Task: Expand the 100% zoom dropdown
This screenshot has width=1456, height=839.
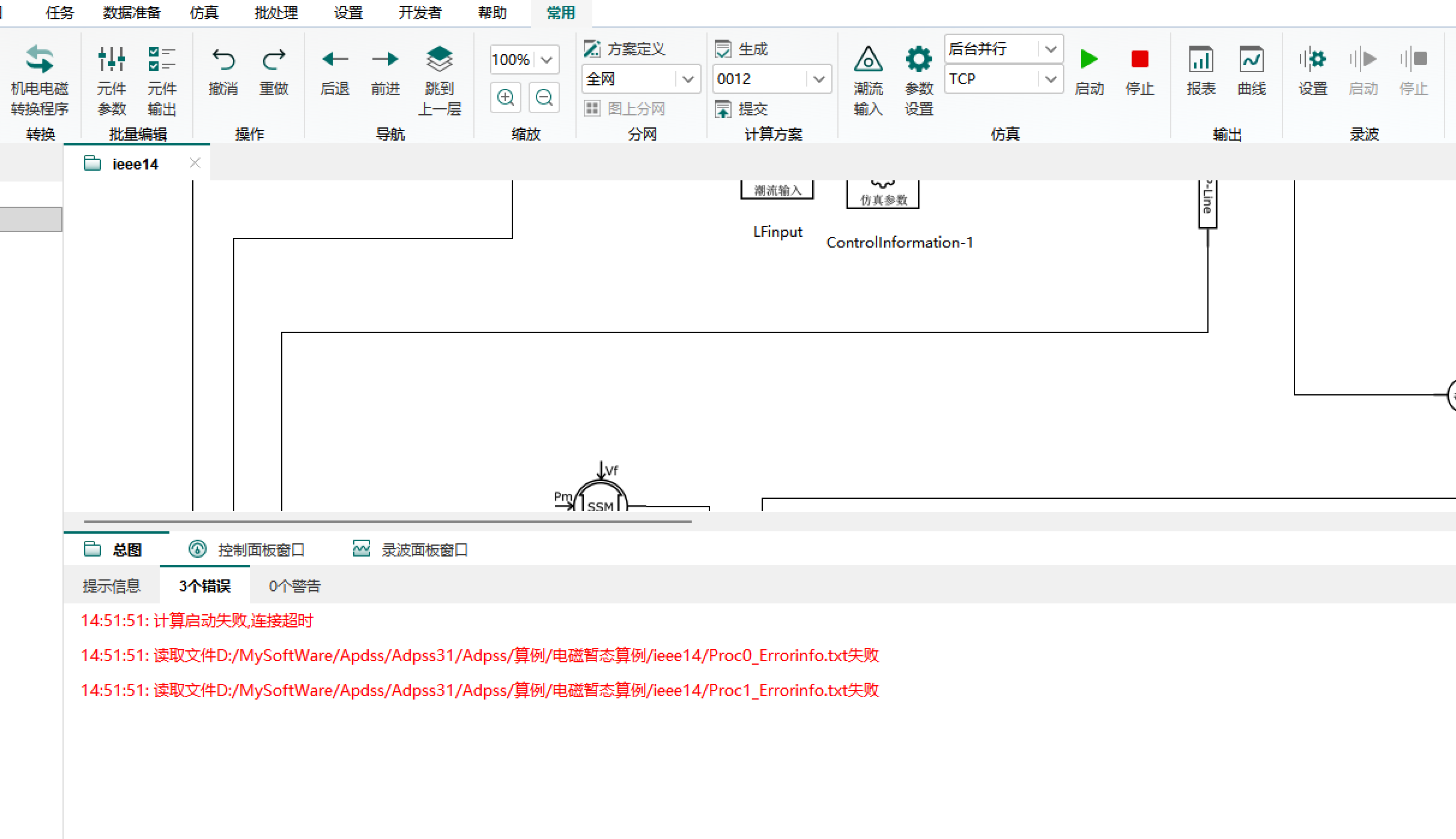Action: coord(547,60)
